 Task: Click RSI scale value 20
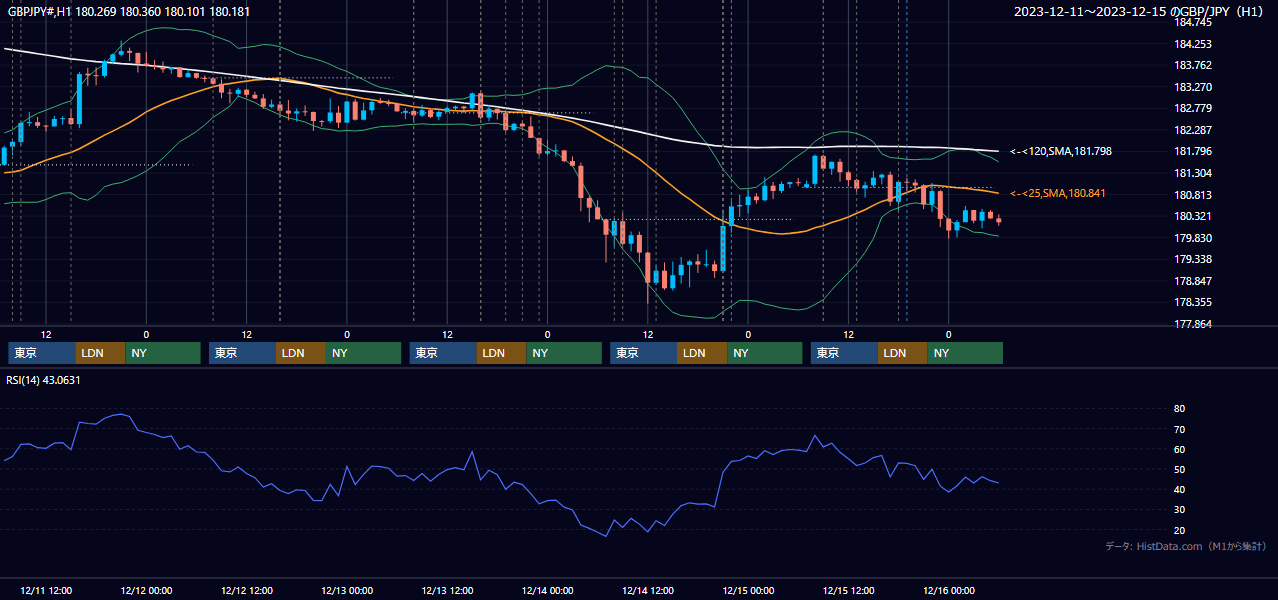1179,530
